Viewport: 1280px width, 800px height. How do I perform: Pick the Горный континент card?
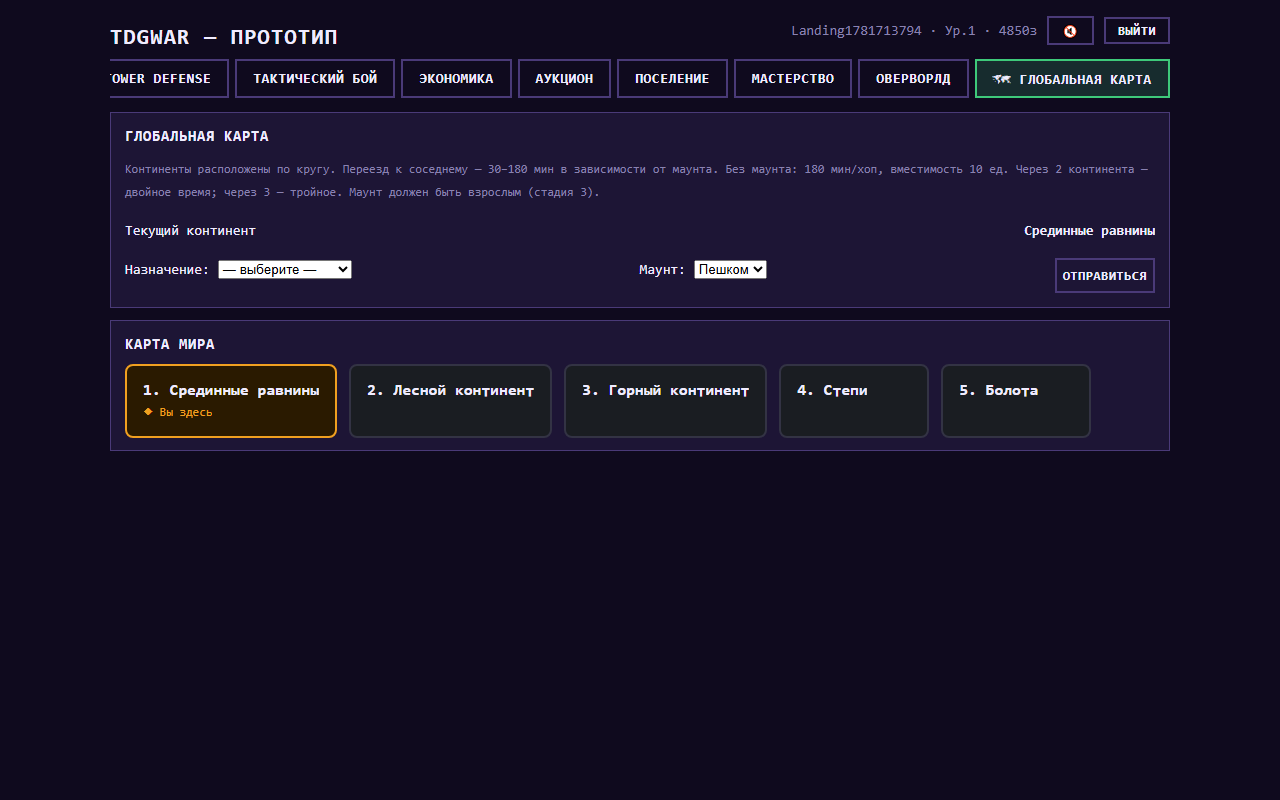pos(665,401)
